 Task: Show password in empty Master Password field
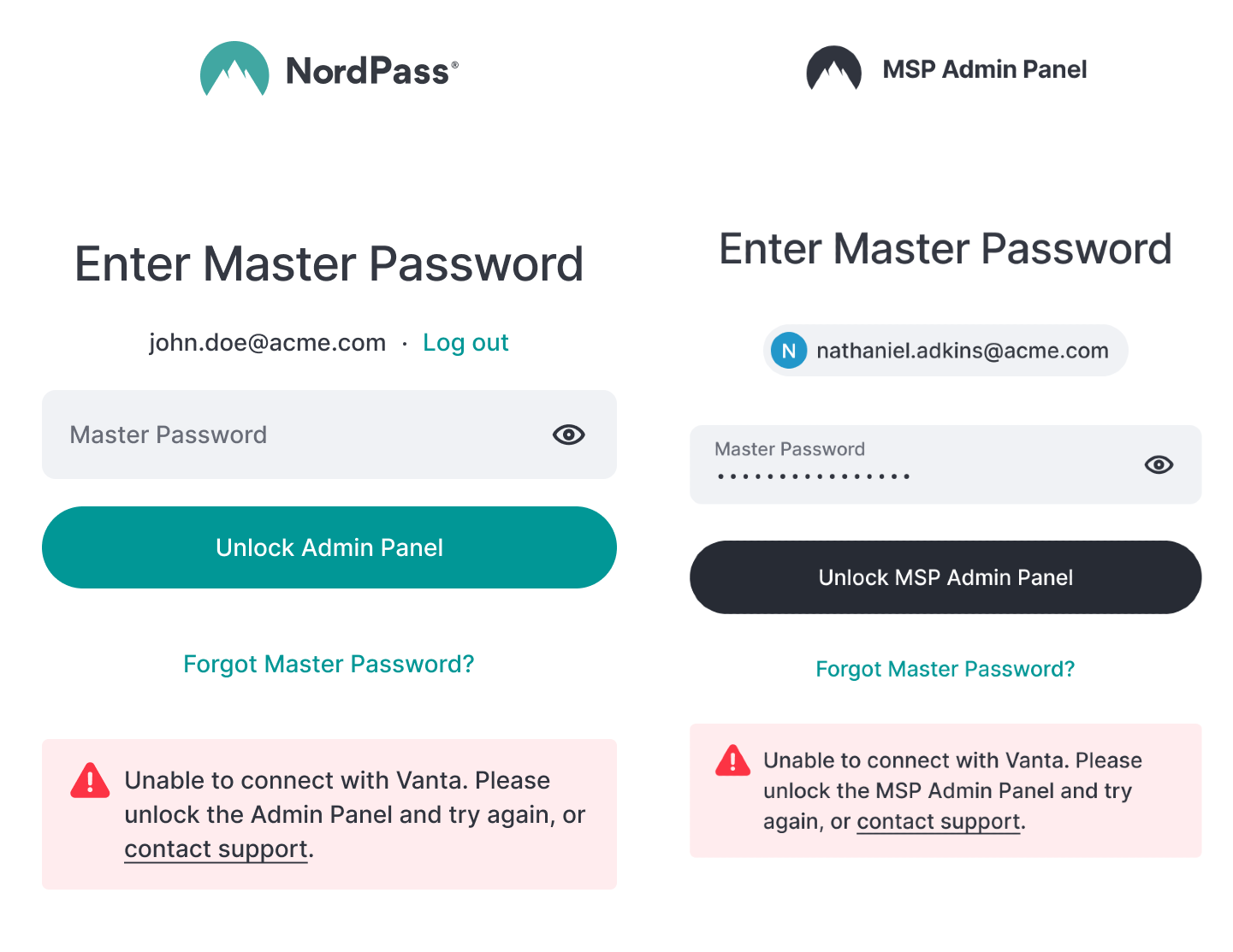coord(568,435)
